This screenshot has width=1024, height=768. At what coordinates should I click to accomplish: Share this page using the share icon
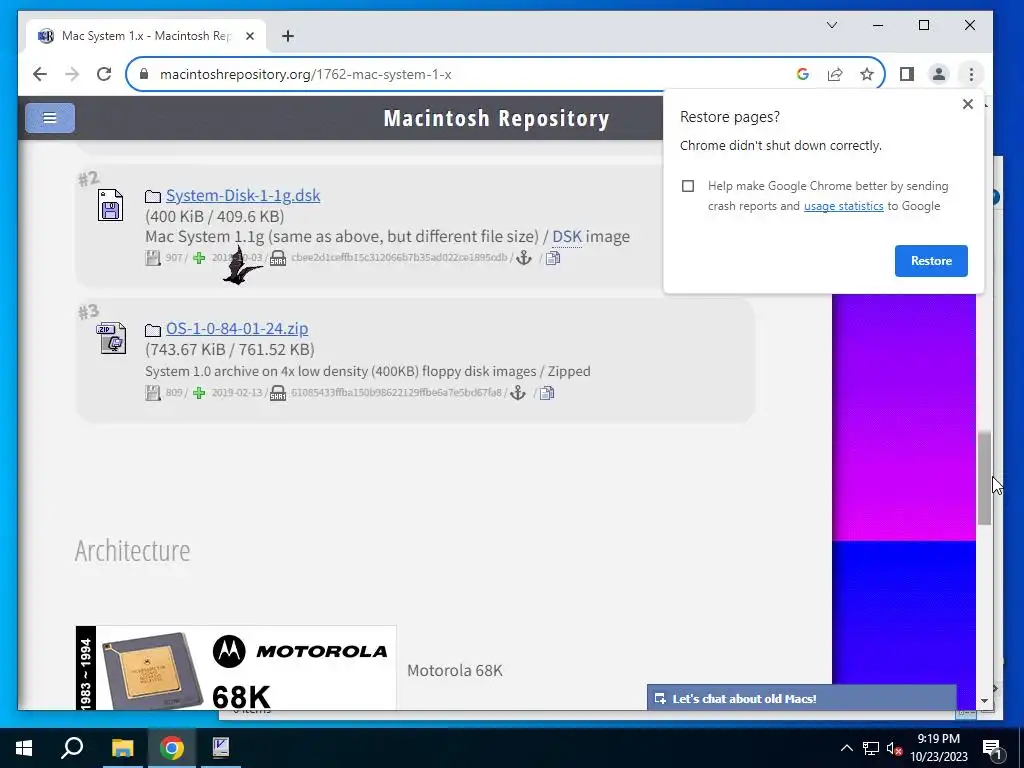click(x=835, y=74)
